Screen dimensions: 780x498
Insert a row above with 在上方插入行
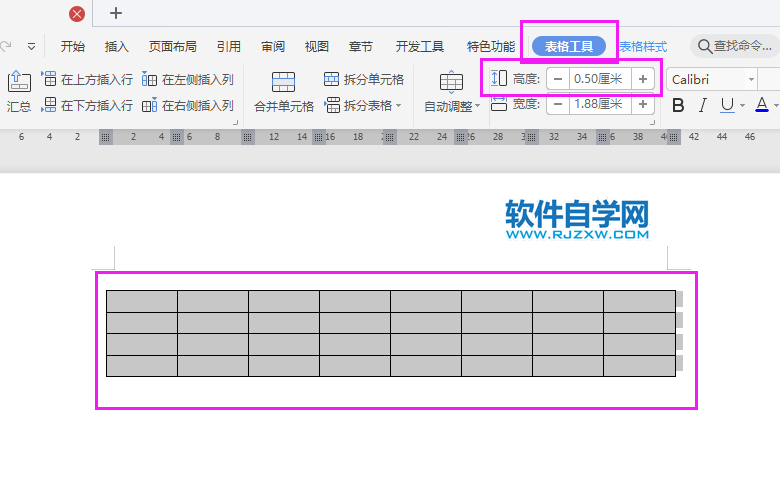coord(87,79)
